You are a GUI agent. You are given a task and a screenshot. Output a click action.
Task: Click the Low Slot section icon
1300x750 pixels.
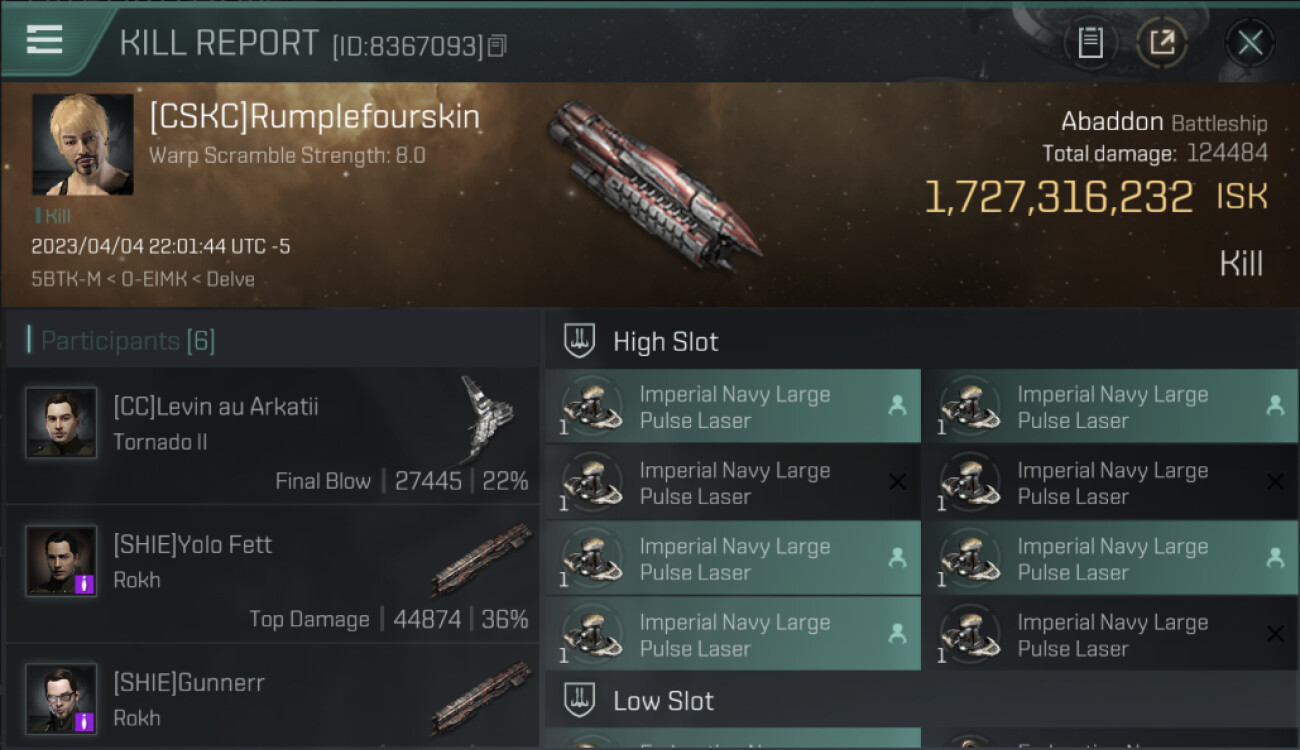tap(580, 700)
